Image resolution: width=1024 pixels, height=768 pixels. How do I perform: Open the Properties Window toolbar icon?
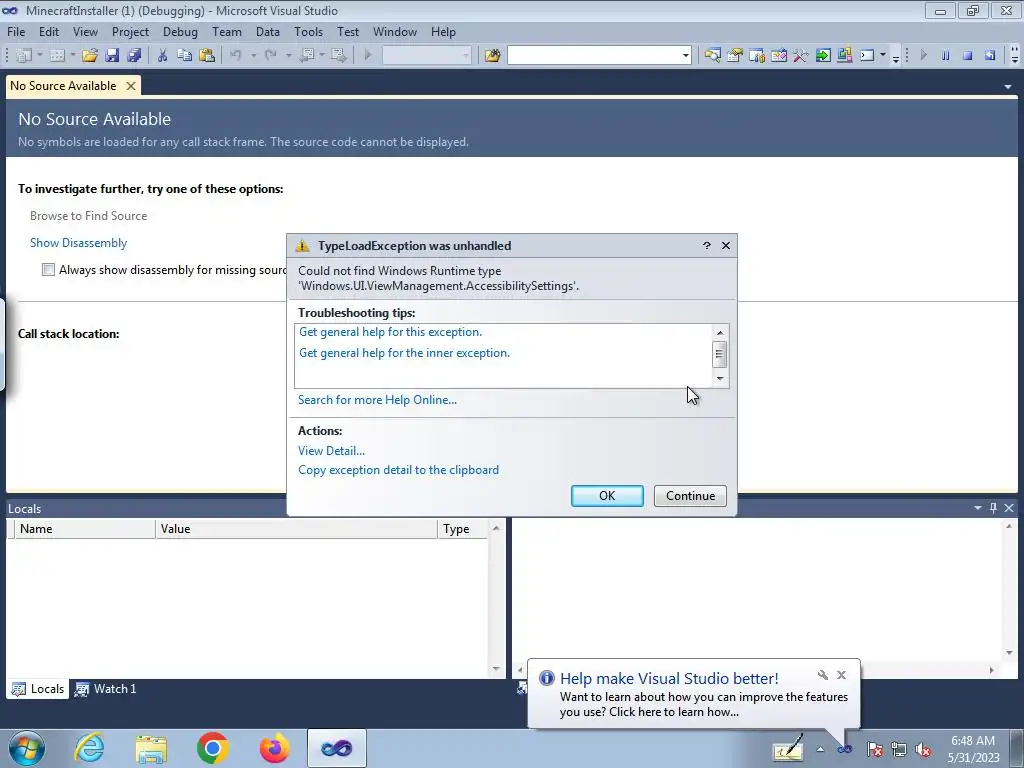click(735, 56)
